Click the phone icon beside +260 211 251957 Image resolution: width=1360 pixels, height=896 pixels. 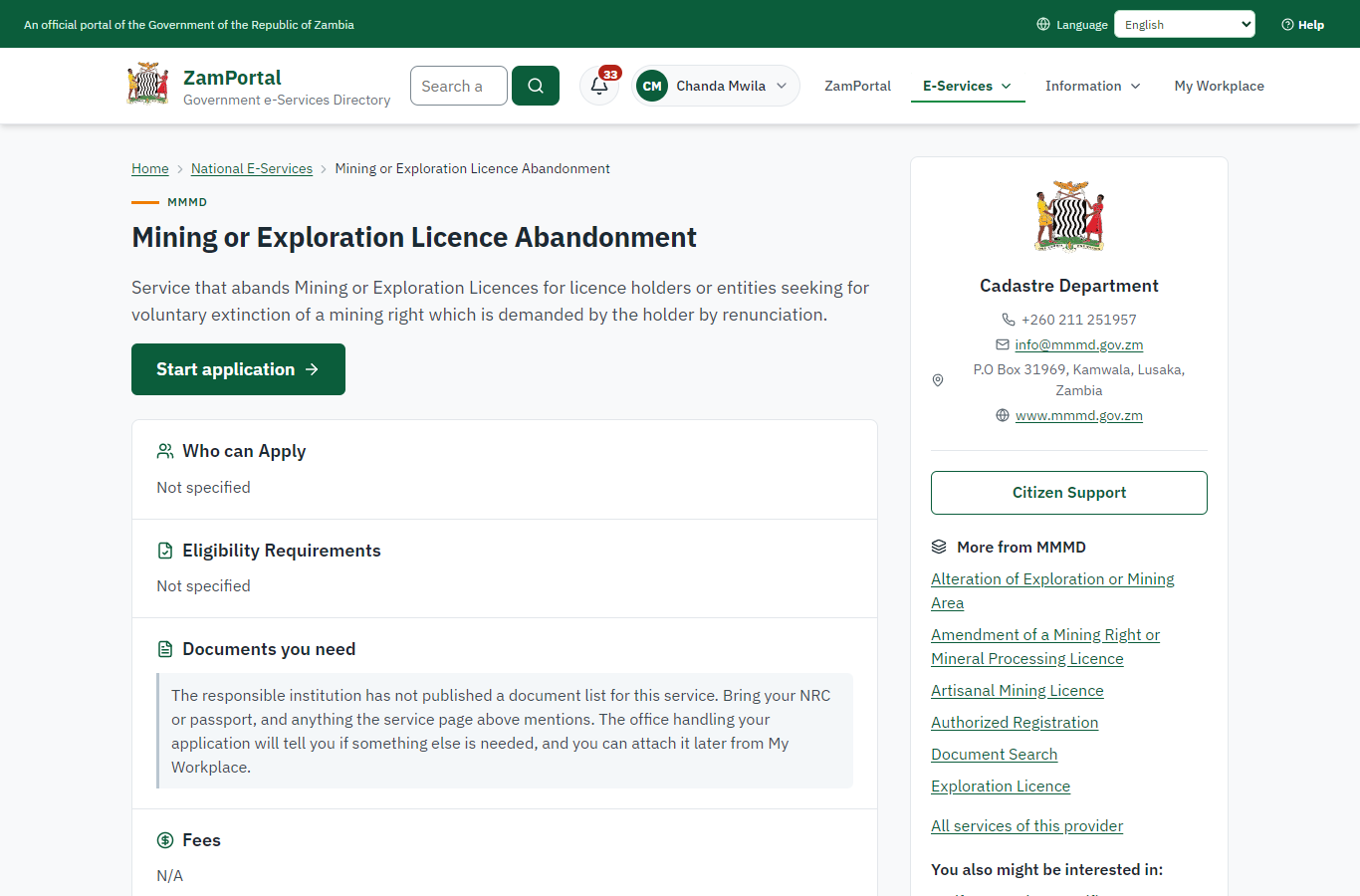(1009, 320)
